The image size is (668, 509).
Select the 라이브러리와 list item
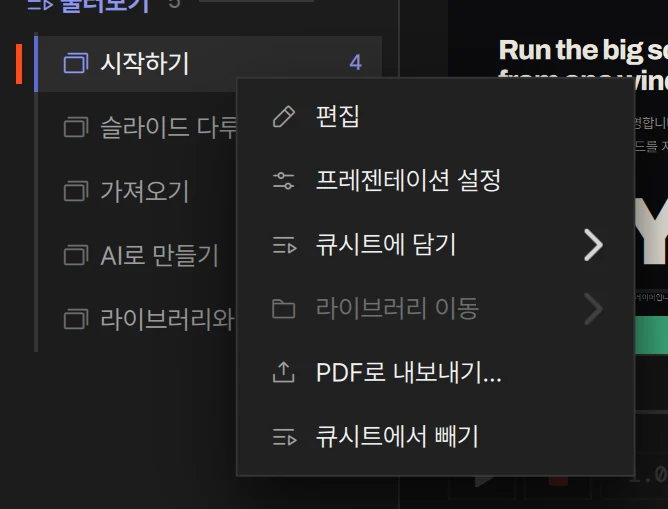pyautogui.click(x=137, y=319)
